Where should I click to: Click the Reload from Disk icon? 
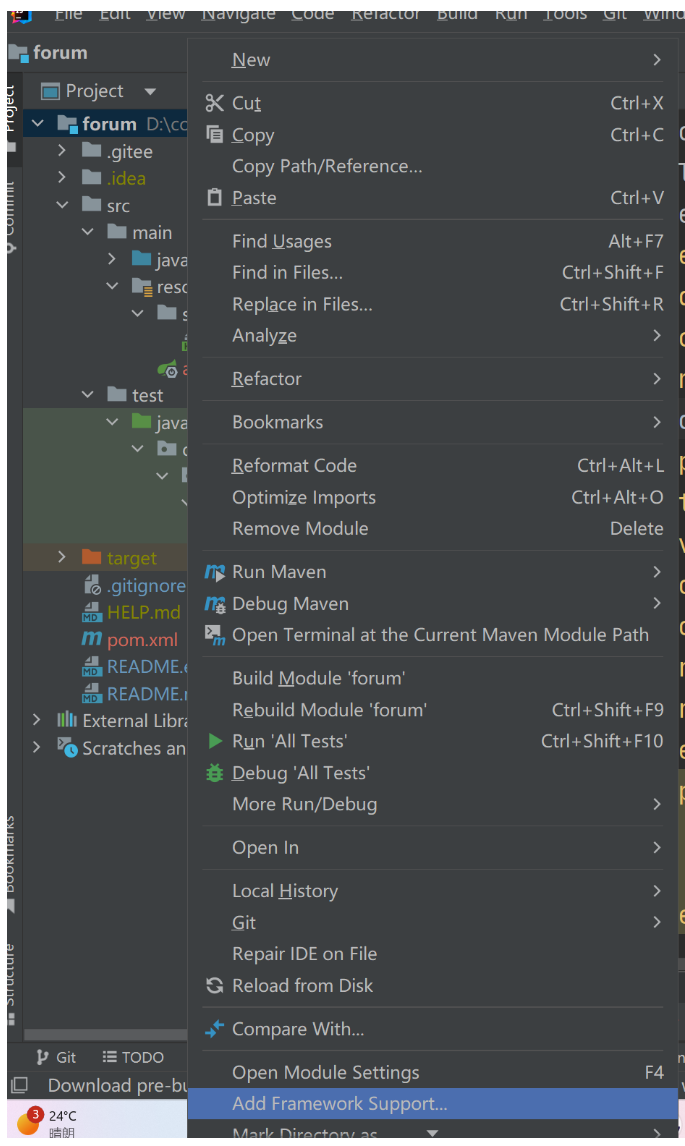[215, 985]
